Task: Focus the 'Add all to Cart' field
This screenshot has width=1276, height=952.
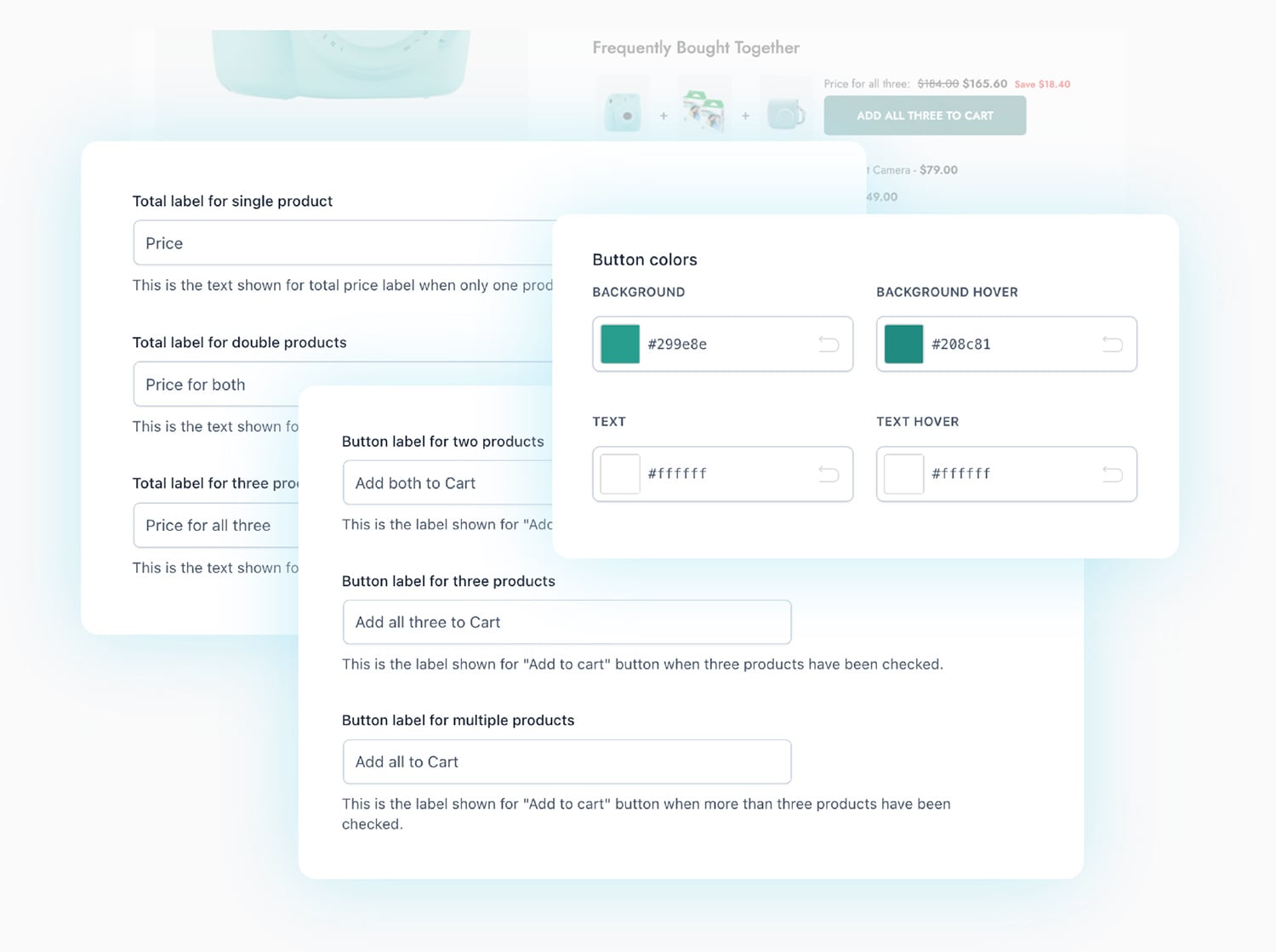Action: [567, 761]
